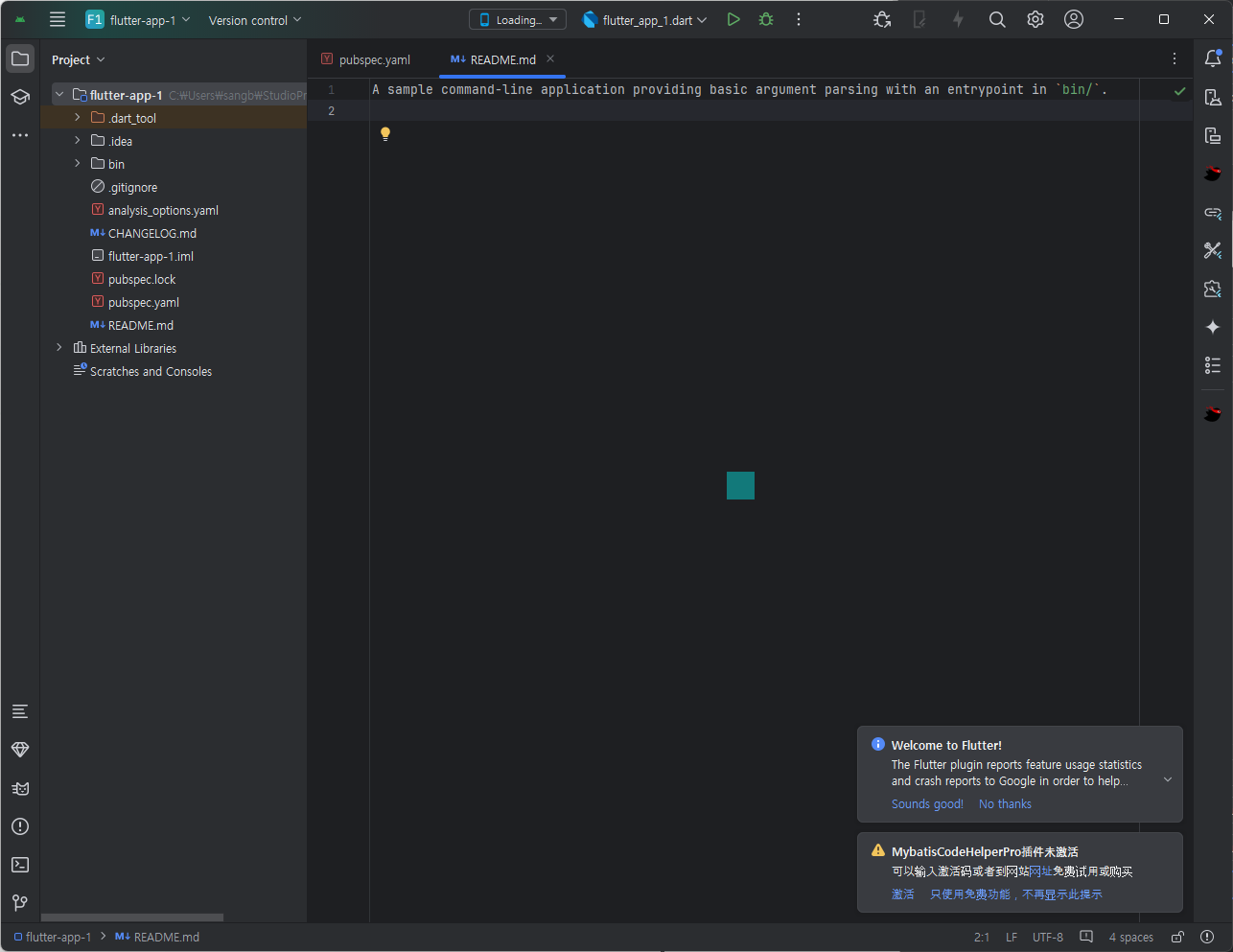Image resolution: width=1233 pixels, height=952 pixels.
Task: Open Notifications via the bell icon
Action: click(x=1212, y=58)
